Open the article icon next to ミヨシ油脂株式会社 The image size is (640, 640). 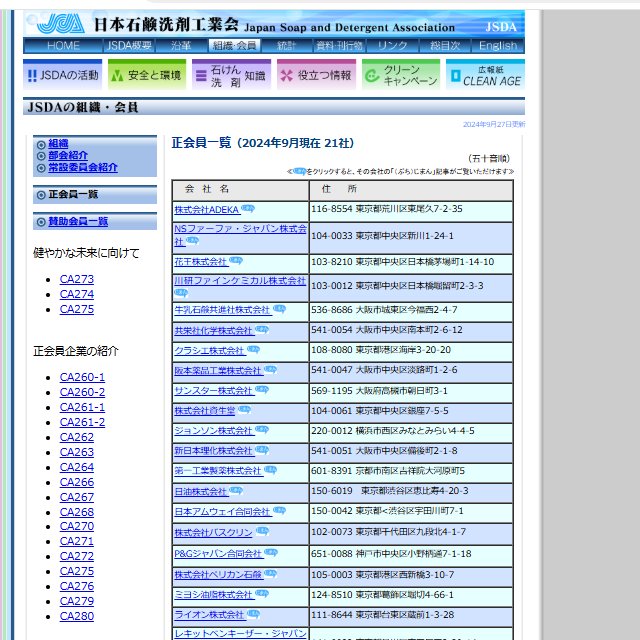[x=262, y=593]
